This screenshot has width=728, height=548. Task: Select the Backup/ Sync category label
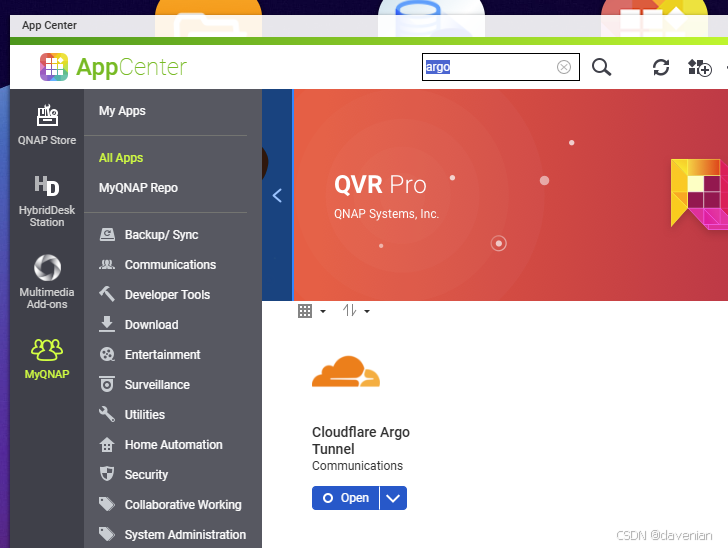162,235
